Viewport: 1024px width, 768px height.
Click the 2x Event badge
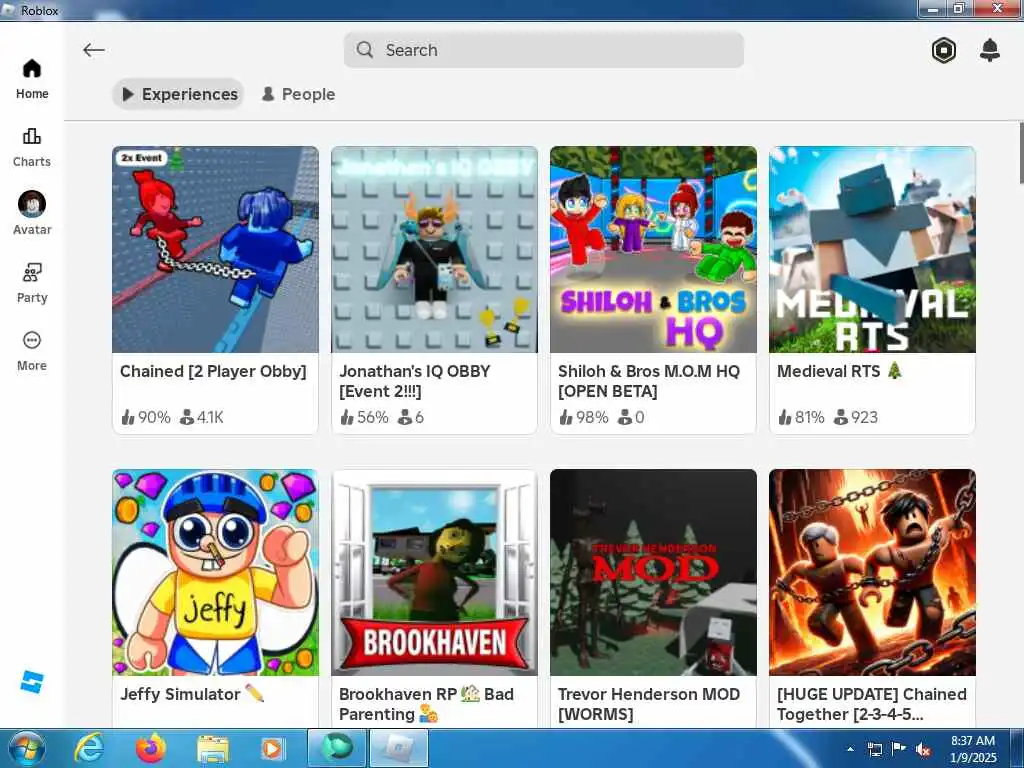142,157
